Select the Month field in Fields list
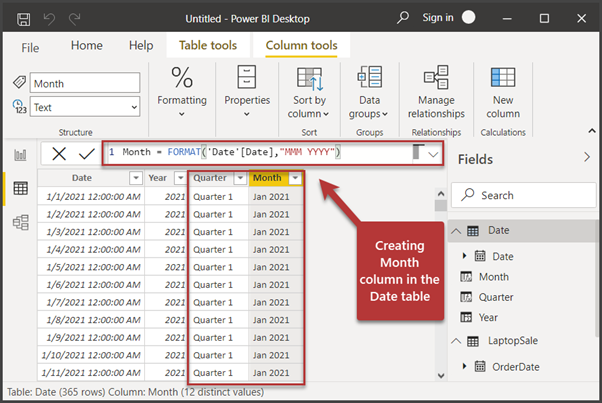 coord(494,277)
